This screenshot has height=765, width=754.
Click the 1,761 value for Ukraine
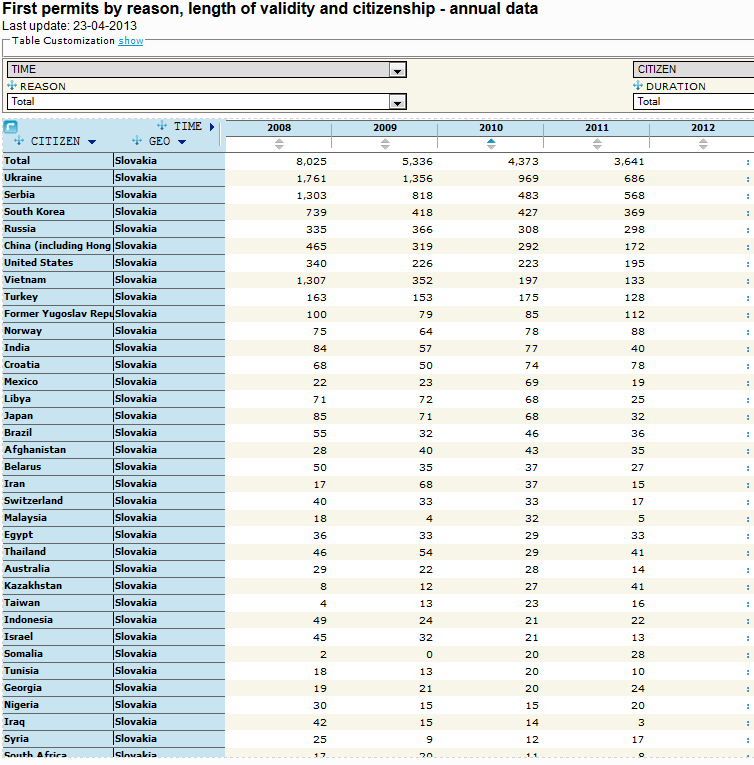pos(311,179)
